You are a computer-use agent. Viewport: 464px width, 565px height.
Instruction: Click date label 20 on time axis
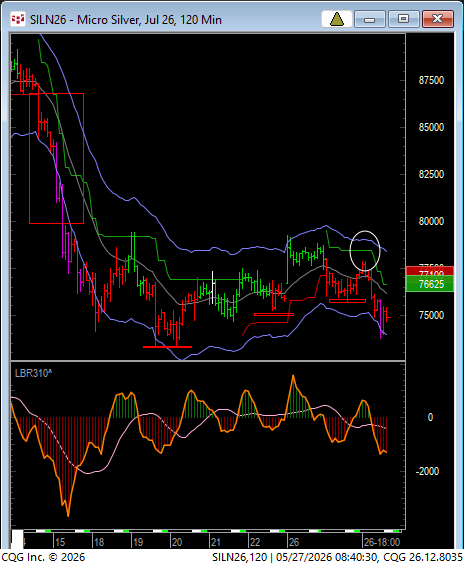[x=177, y=542]
